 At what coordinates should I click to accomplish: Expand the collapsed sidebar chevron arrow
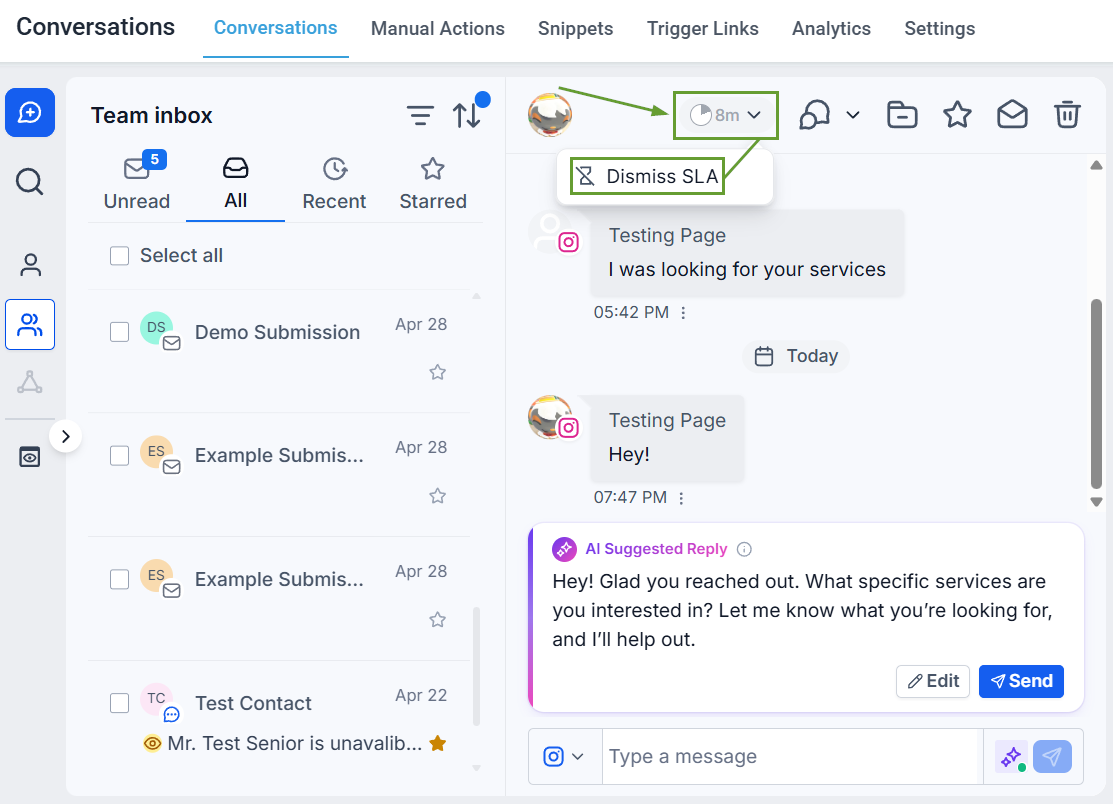pyautogui.click(x=66, y=436)
